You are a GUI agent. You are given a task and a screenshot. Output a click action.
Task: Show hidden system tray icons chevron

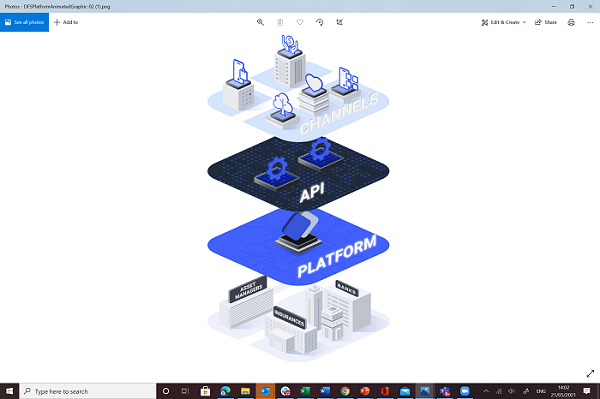[486, 391]
